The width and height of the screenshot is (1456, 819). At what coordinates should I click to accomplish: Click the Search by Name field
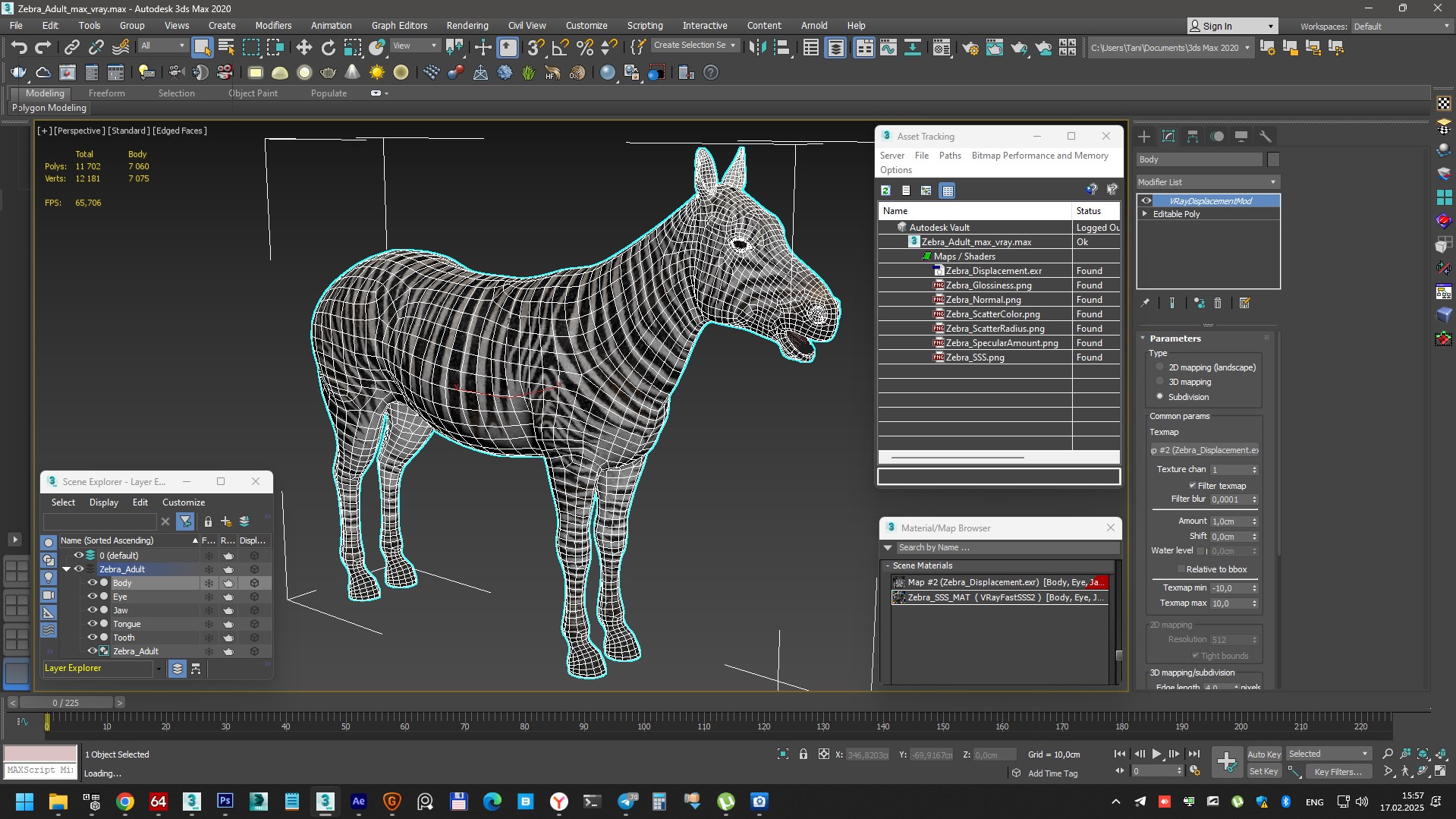(x=1008, y=547)
